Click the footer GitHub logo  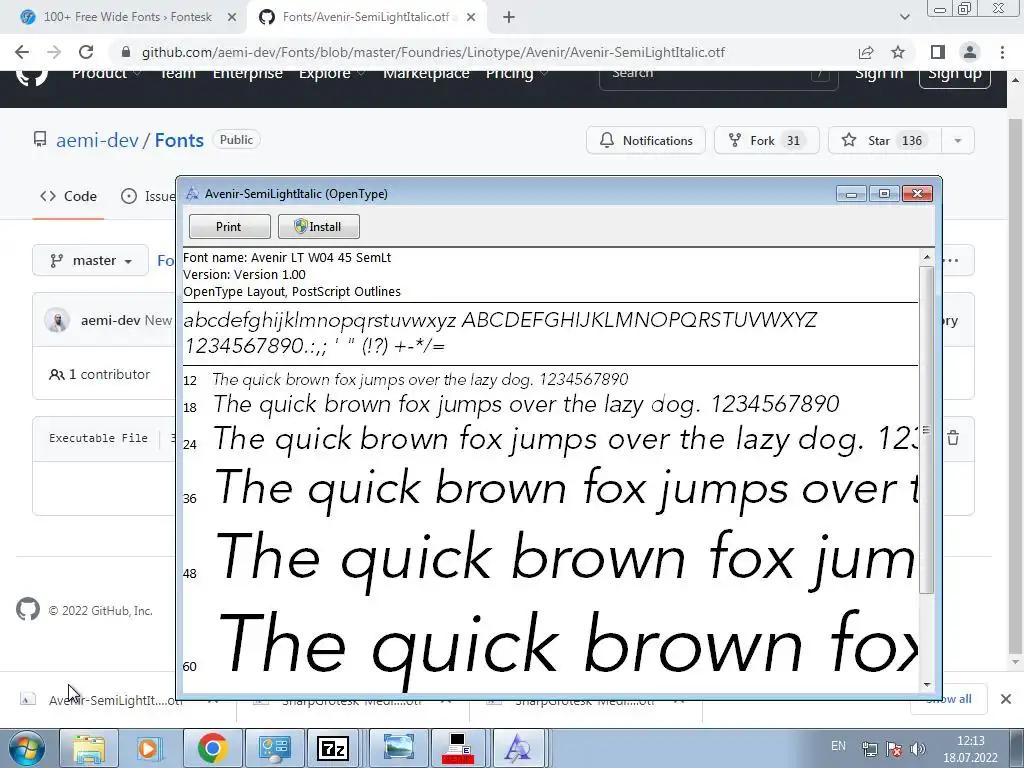[x=28, y=609]
